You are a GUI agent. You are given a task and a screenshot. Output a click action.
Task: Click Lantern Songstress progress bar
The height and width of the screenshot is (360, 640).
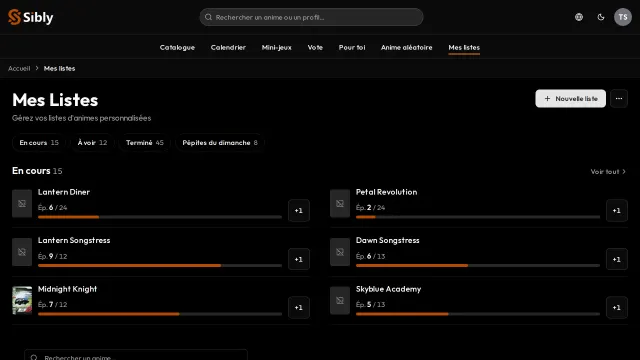160,266
